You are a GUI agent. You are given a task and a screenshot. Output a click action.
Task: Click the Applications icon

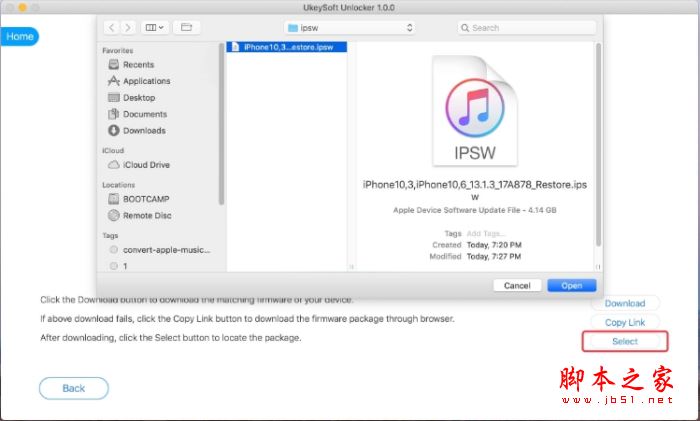[x=114, y=81]
